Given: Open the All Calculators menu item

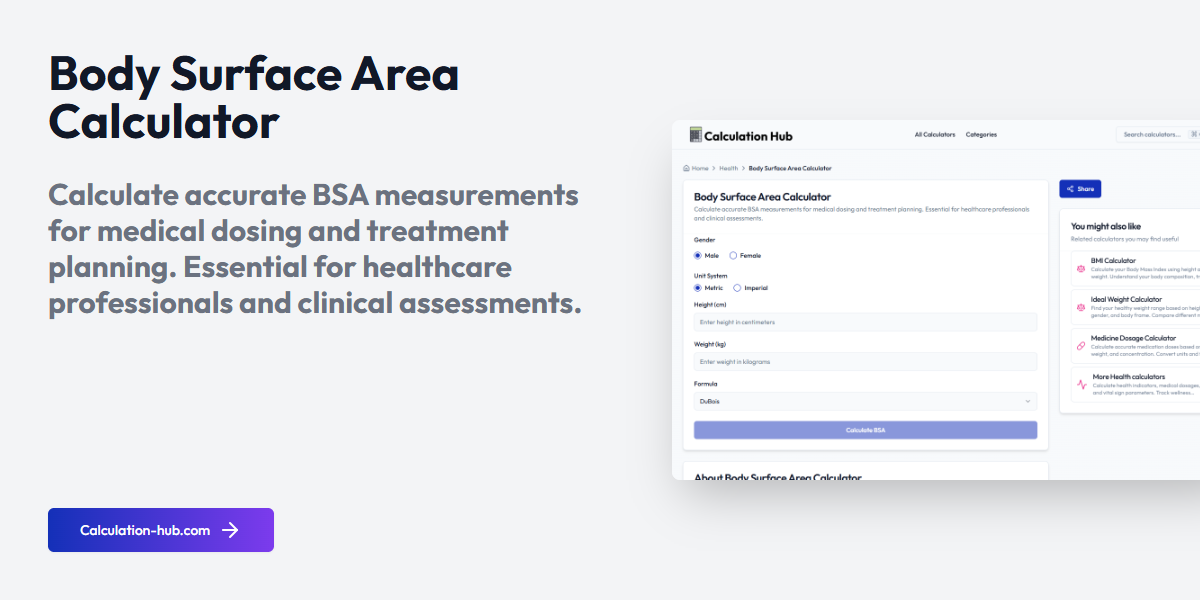Looking at the screenshot, I should (935, 134).
